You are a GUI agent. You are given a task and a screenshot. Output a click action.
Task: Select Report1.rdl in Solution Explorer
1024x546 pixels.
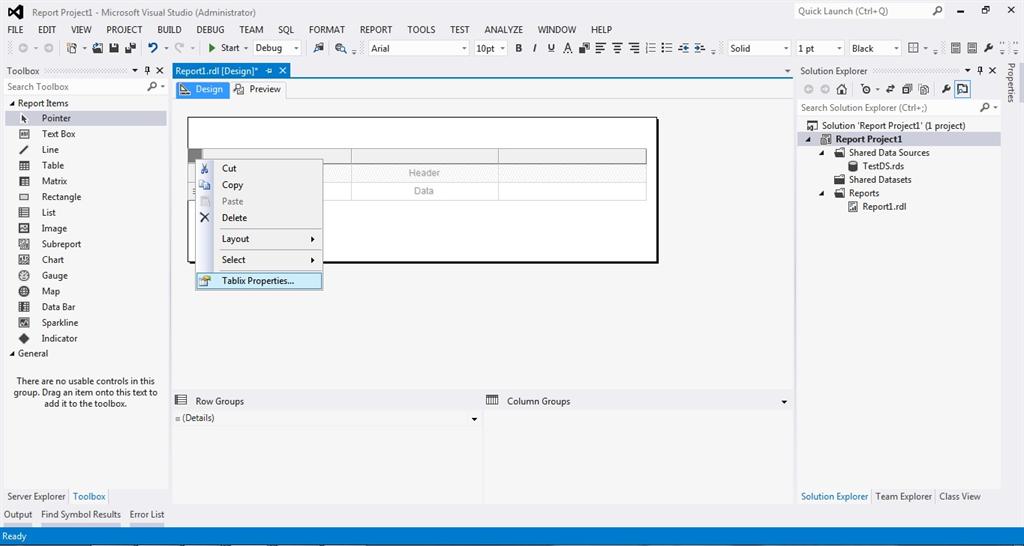pyautogui.click(x=884, y=207)
